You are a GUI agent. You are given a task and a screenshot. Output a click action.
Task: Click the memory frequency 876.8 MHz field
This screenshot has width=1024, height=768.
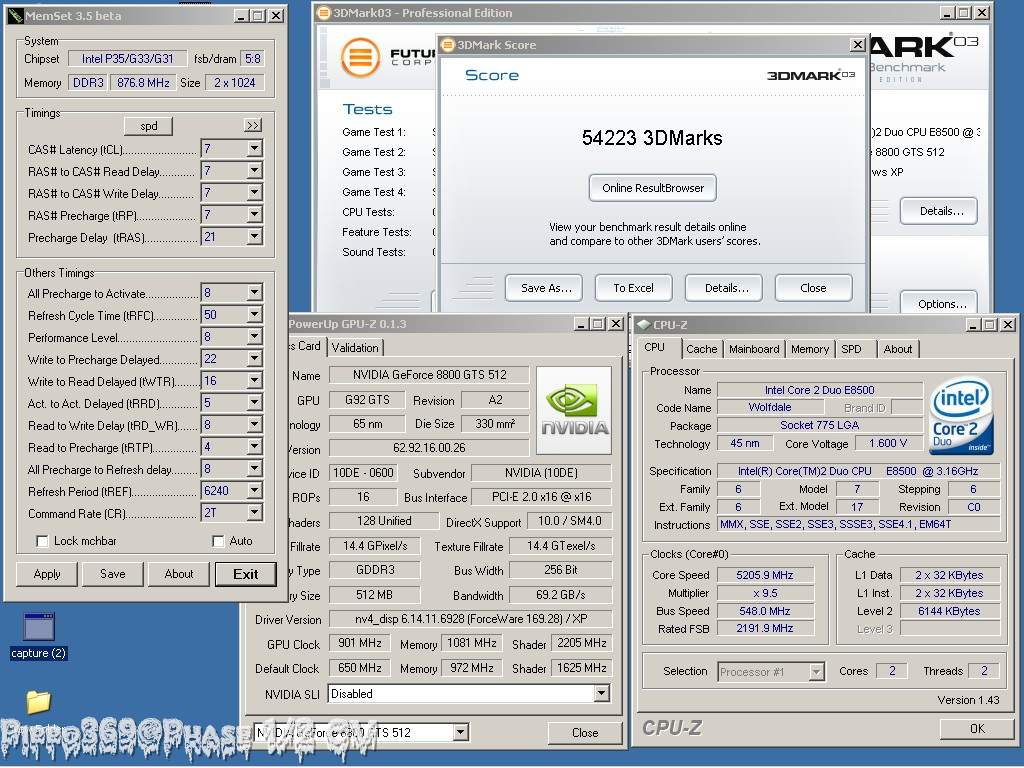point(143,83)
